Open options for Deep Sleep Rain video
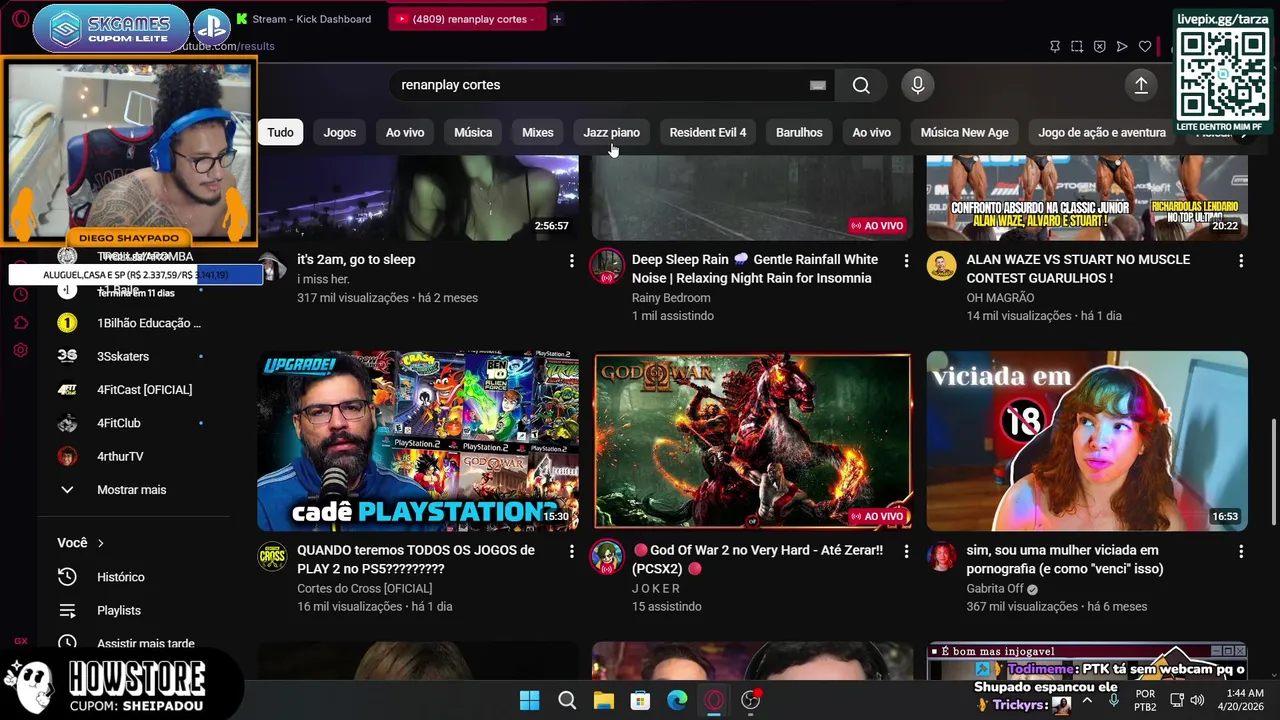Image resolution: width=1280 pixels, height=720 pixels. click(906, 260)
